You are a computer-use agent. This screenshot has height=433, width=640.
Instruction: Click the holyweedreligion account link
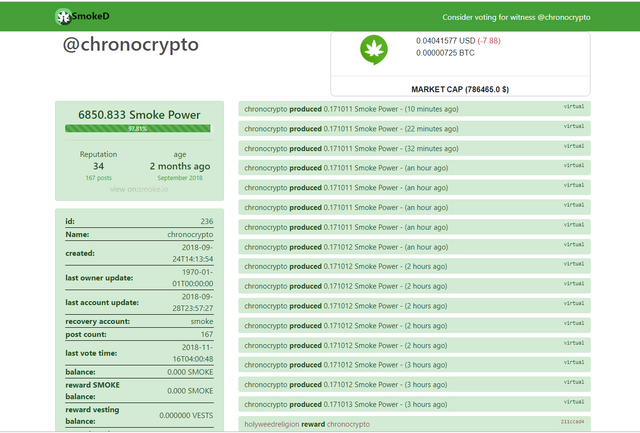click(272, 424)
